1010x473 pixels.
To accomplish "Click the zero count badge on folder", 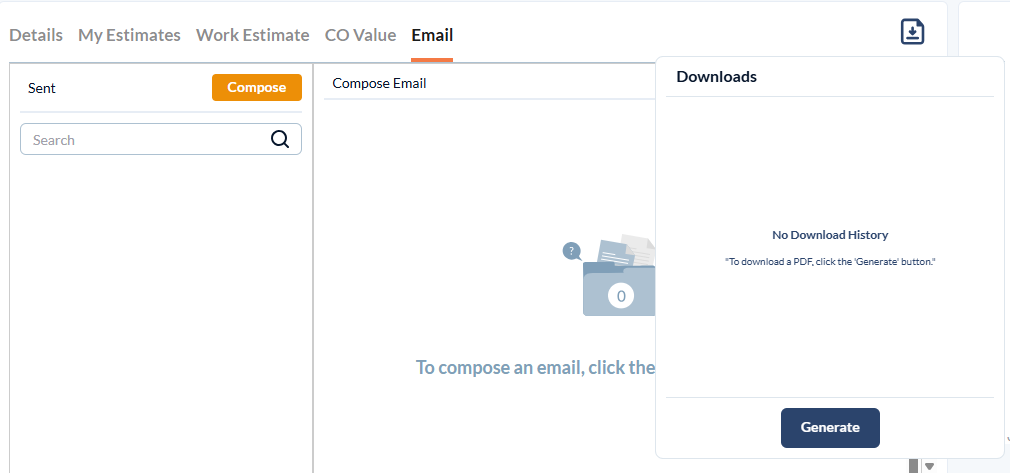I will click(621, 296).
